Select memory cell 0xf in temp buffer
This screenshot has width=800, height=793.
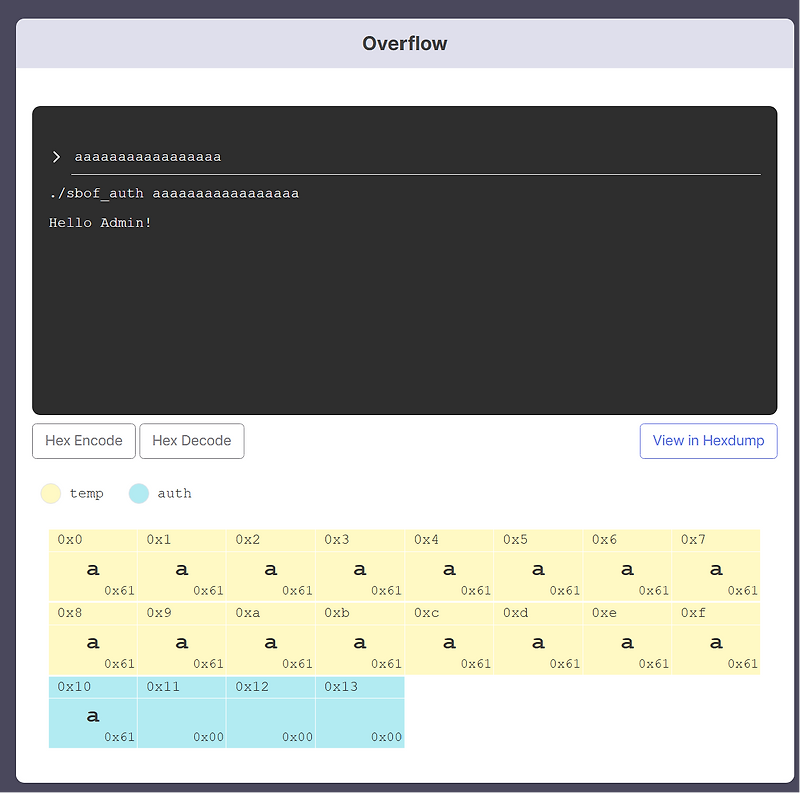(x=715, y=639)
